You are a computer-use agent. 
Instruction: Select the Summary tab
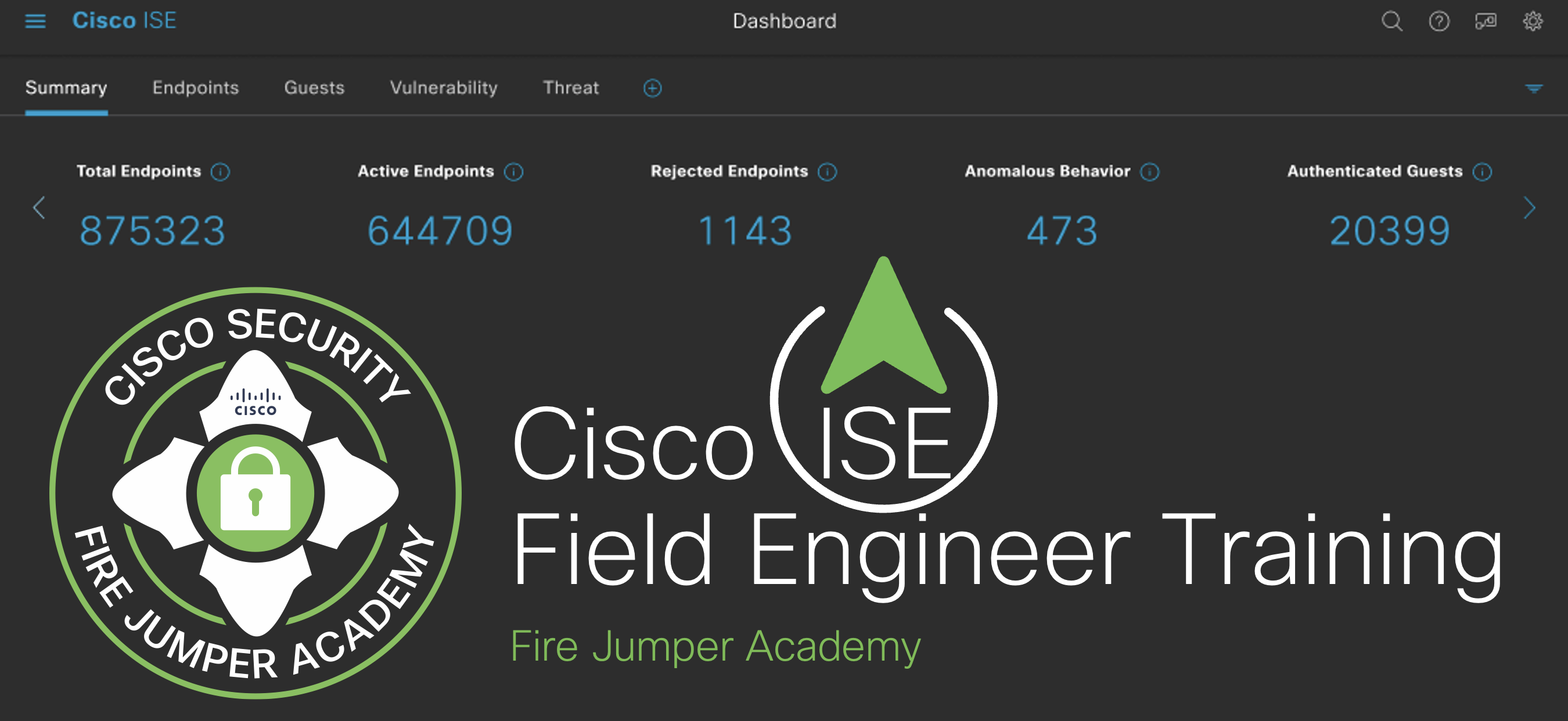(x=66, y=88)
